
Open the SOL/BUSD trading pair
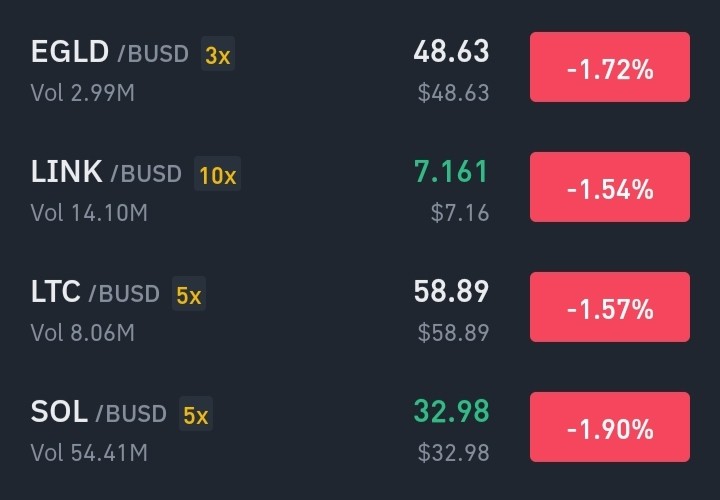(x=360, y=427)
